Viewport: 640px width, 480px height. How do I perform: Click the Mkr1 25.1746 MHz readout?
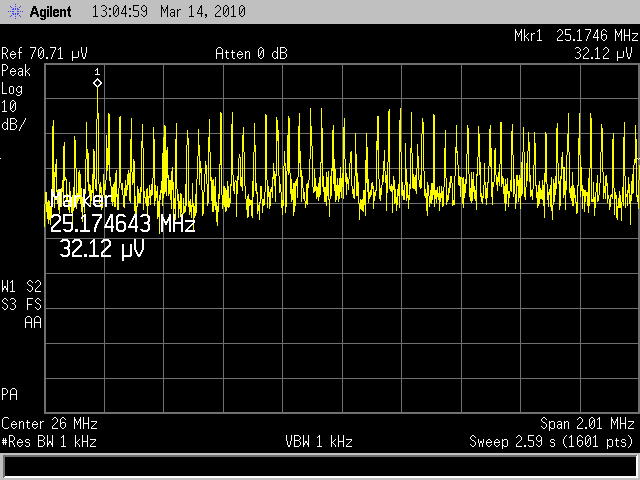574,36
